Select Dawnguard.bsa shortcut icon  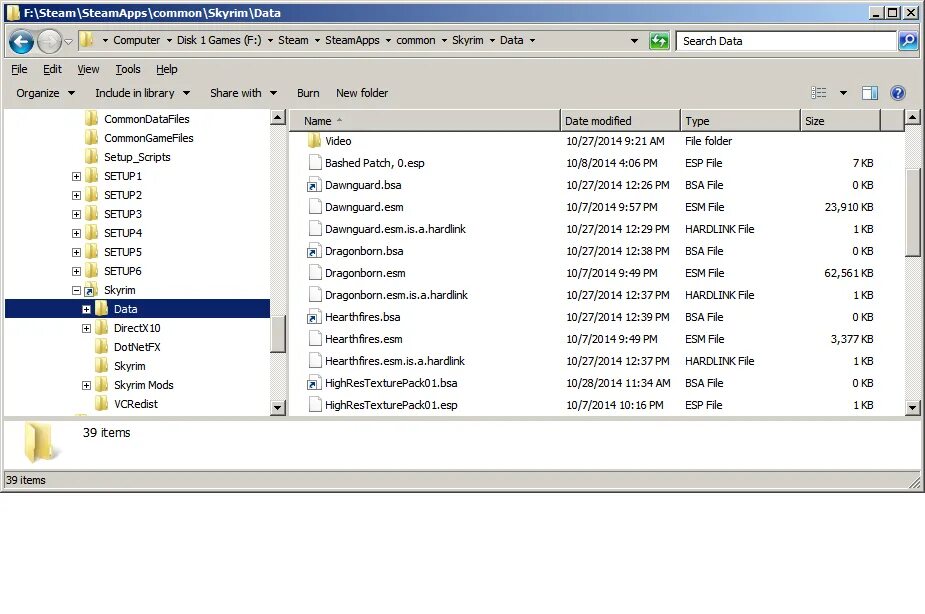[x=314, y=185]
